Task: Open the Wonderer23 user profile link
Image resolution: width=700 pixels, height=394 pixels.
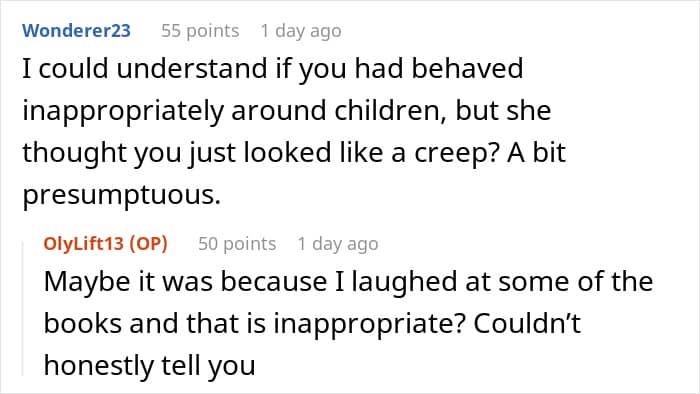Action: (x=76, y=30)
